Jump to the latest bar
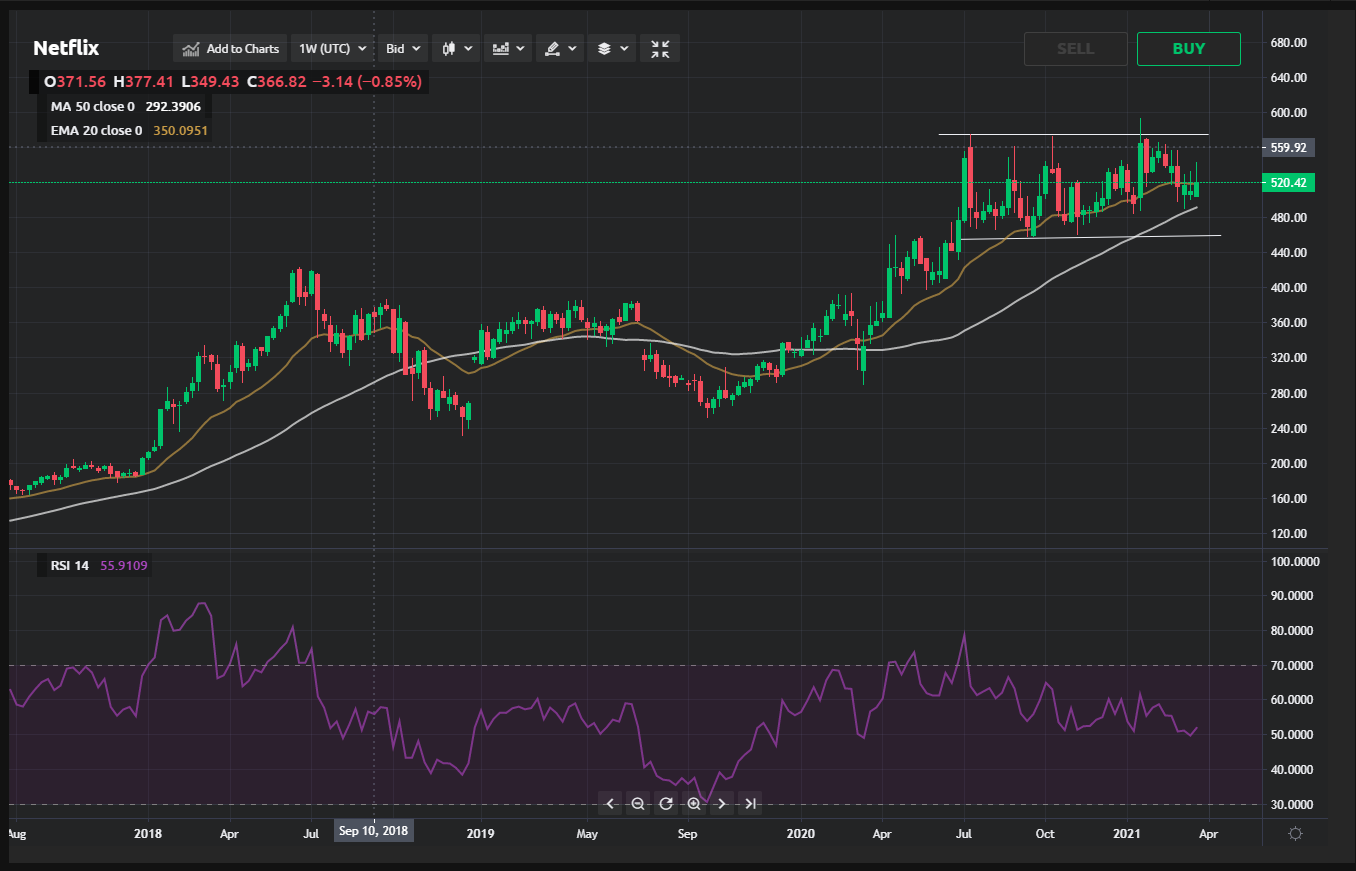Image resolution: width=1356 pixels, height=871 pixels. pyautogui.click(x=751, y=803)
